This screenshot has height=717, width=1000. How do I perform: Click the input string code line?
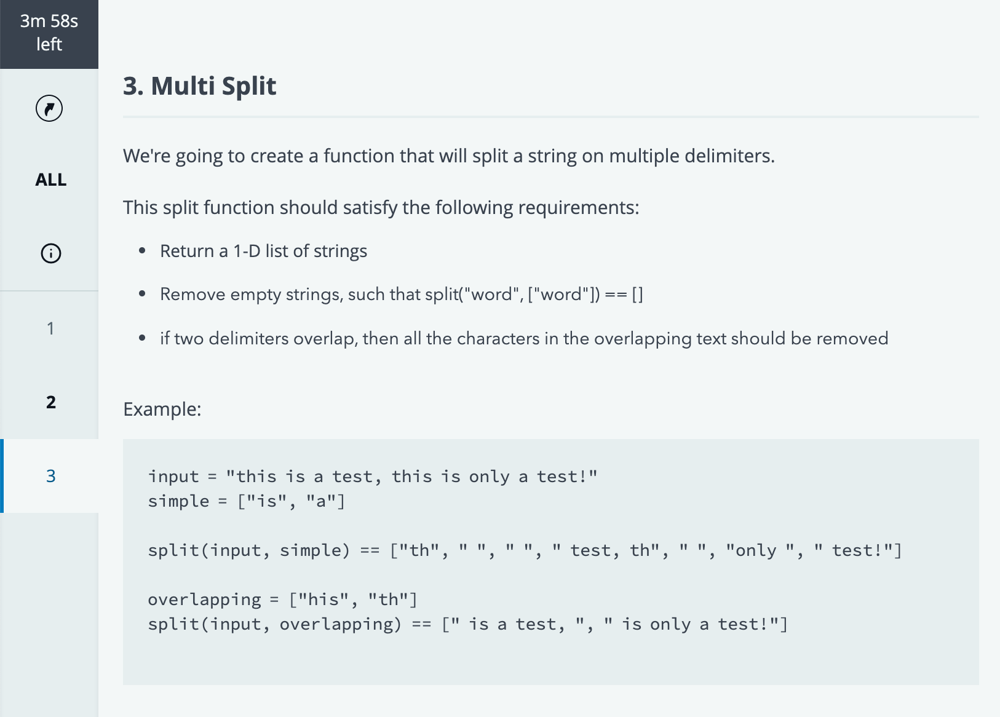[372, 477]
